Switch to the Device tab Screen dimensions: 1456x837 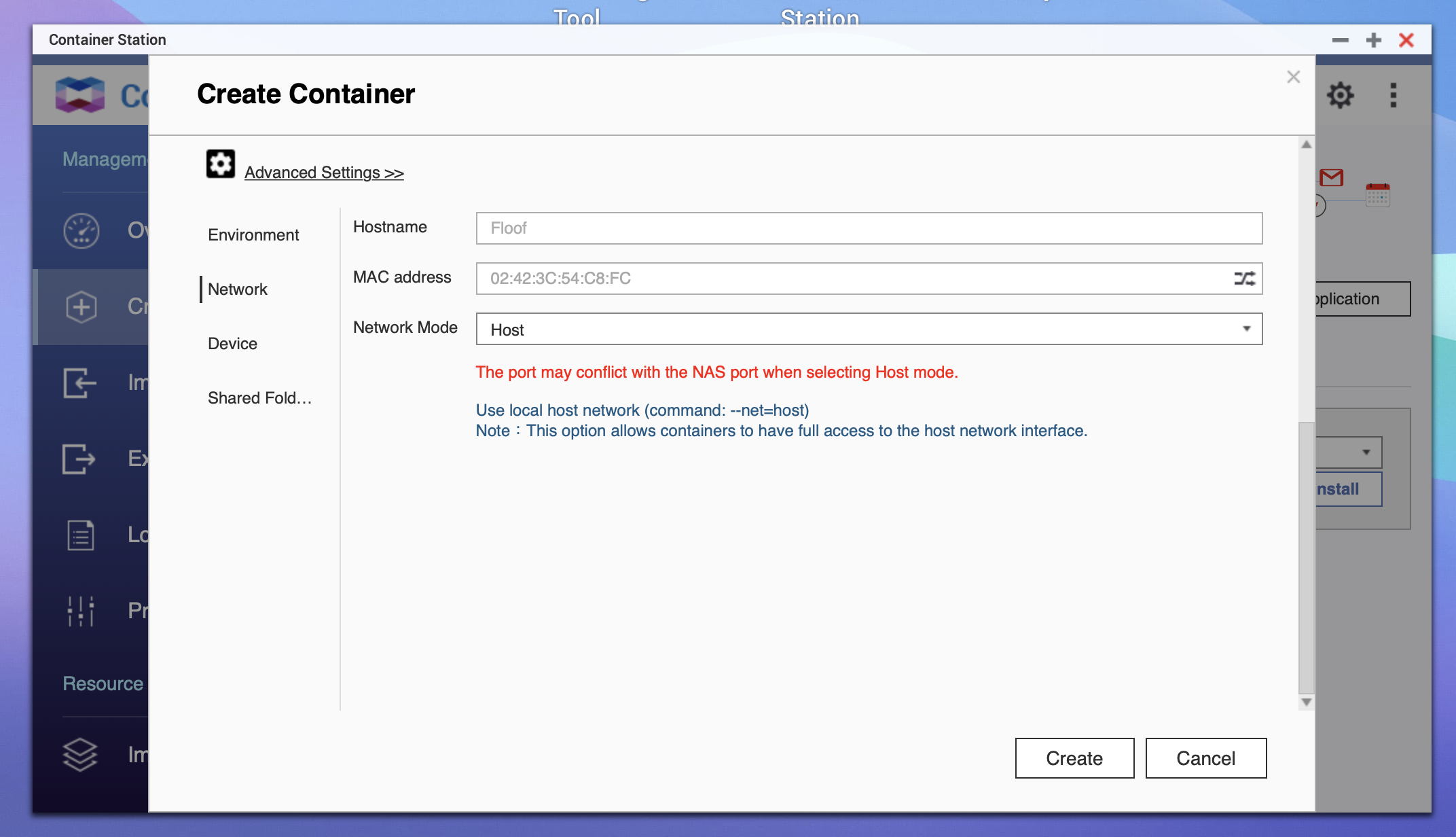tap(232, 344)
